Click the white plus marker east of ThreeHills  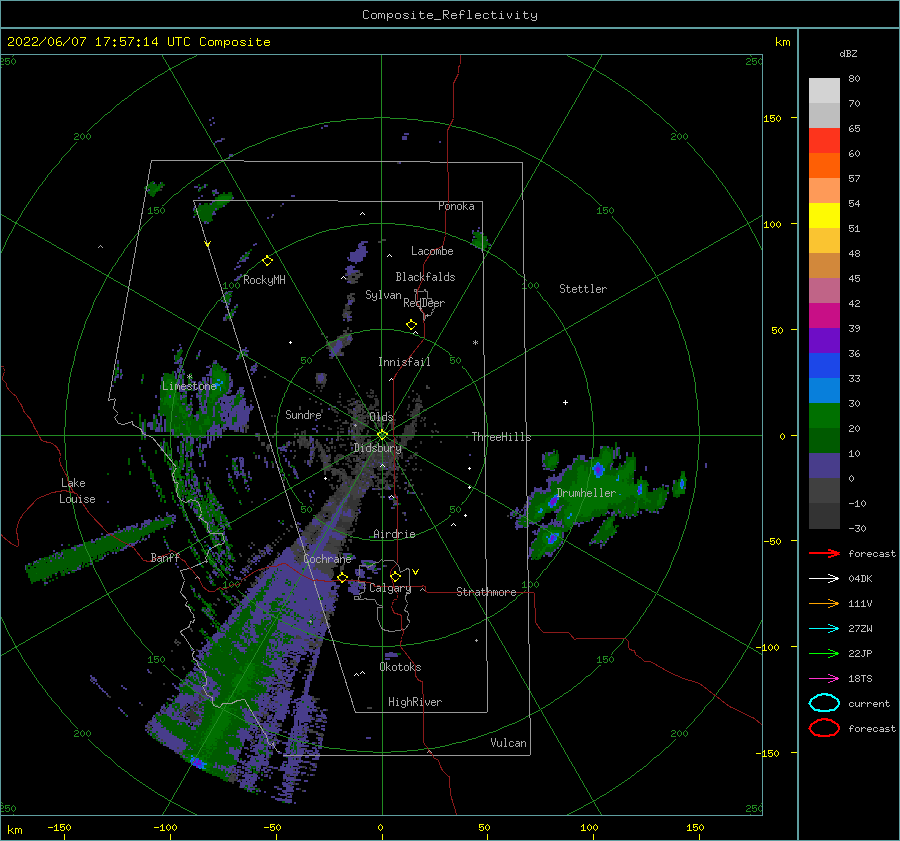coord(565,402)
